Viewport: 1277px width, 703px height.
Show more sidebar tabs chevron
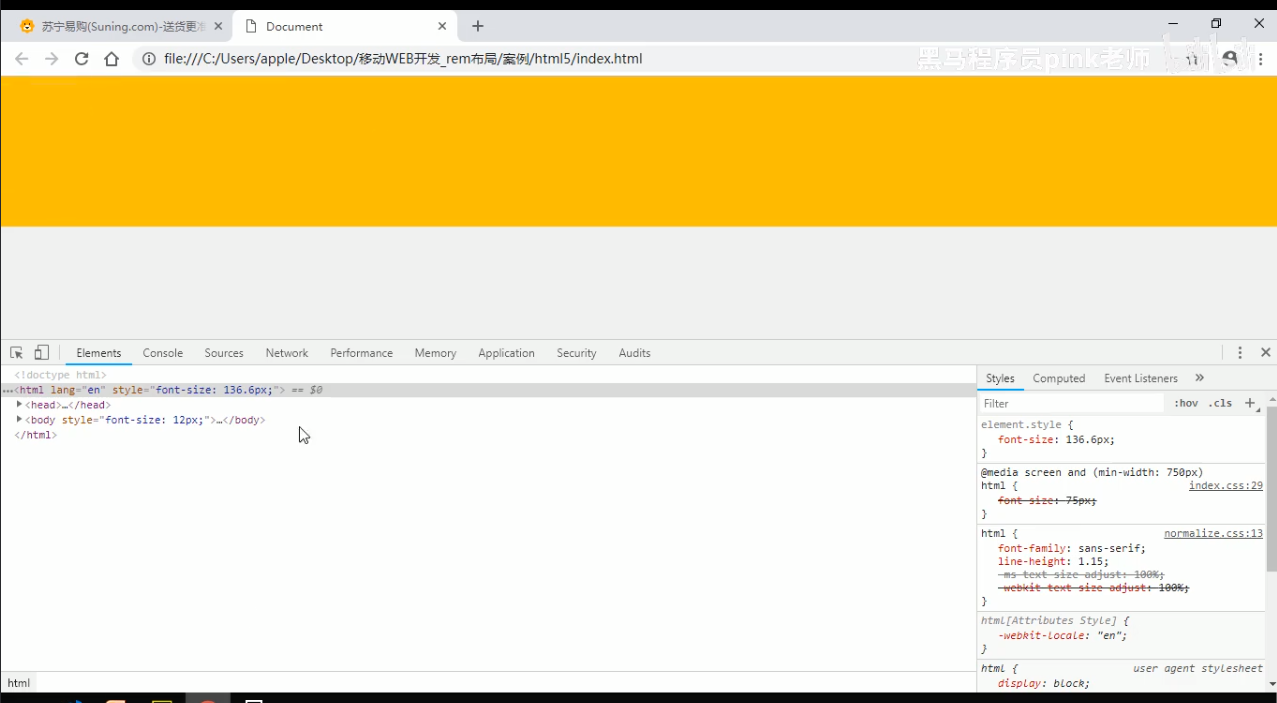pos(1200,378)
